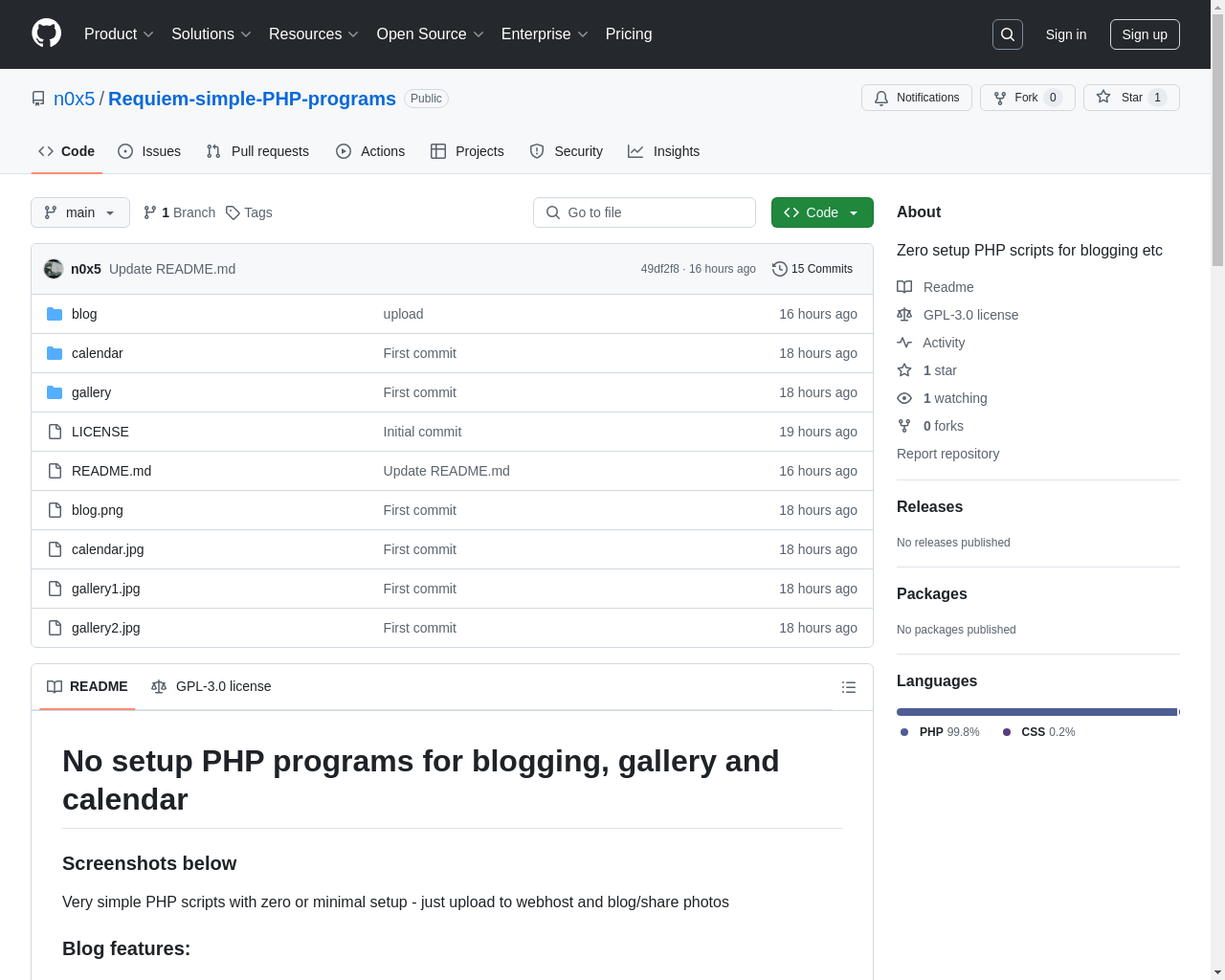Expand the Open Source menu
Viewport: 1225px width, 980px height.
pyautogui.click(x=431, y=34)
